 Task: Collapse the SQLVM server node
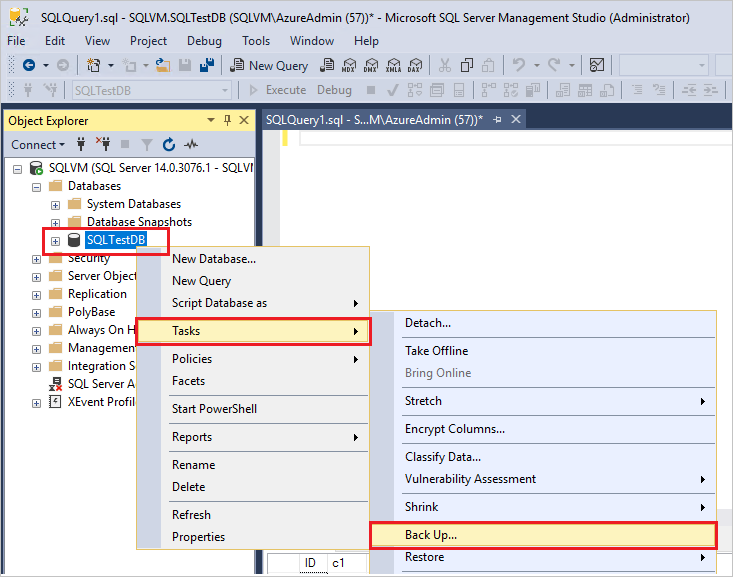(x=17, y=169)
